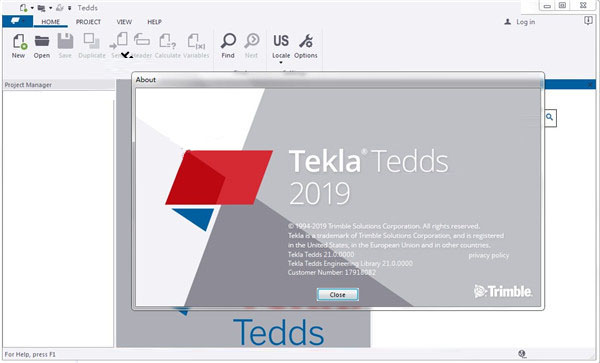Click the status bar globe icon
This screenshot has height=363, width=600.
pyautogui.click(x=522, y=354)
